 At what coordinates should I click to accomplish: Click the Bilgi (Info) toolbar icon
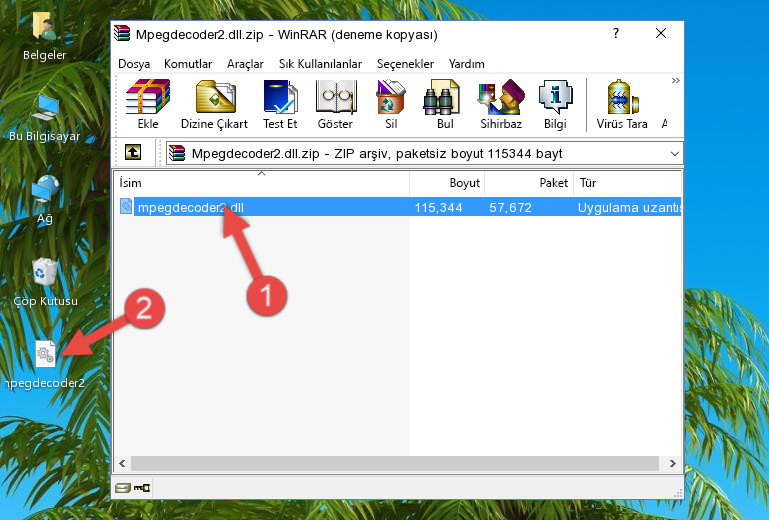pyautogui.click(x=555, y=104)
